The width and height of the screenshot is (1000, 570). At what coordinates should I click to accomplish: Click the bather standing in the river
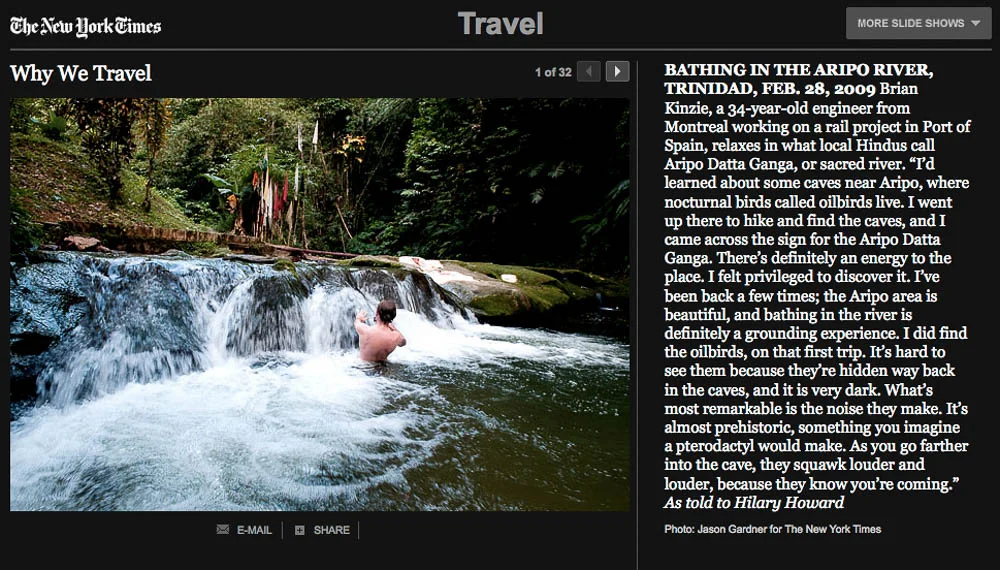click(x=379, y=332)
